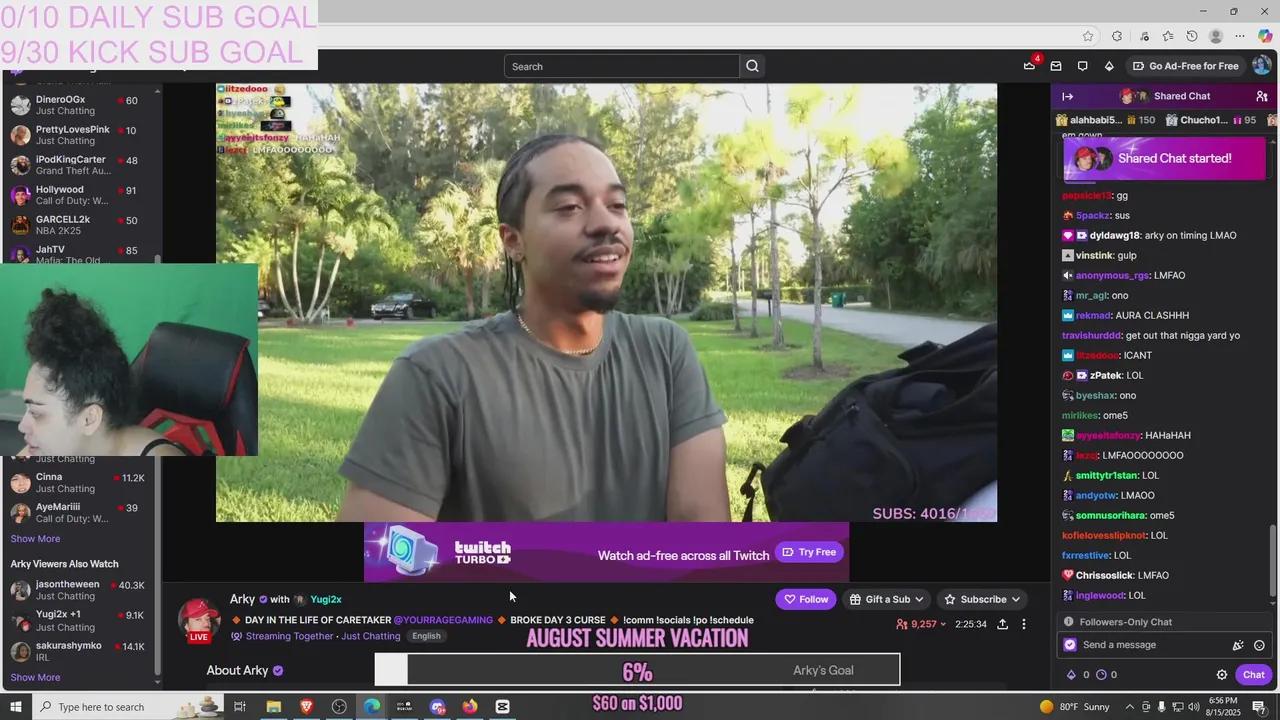The width and height of the screenshot is (1280, 720).
Task: Open the chat community users list icon
Action: (x=1262, y=96)
